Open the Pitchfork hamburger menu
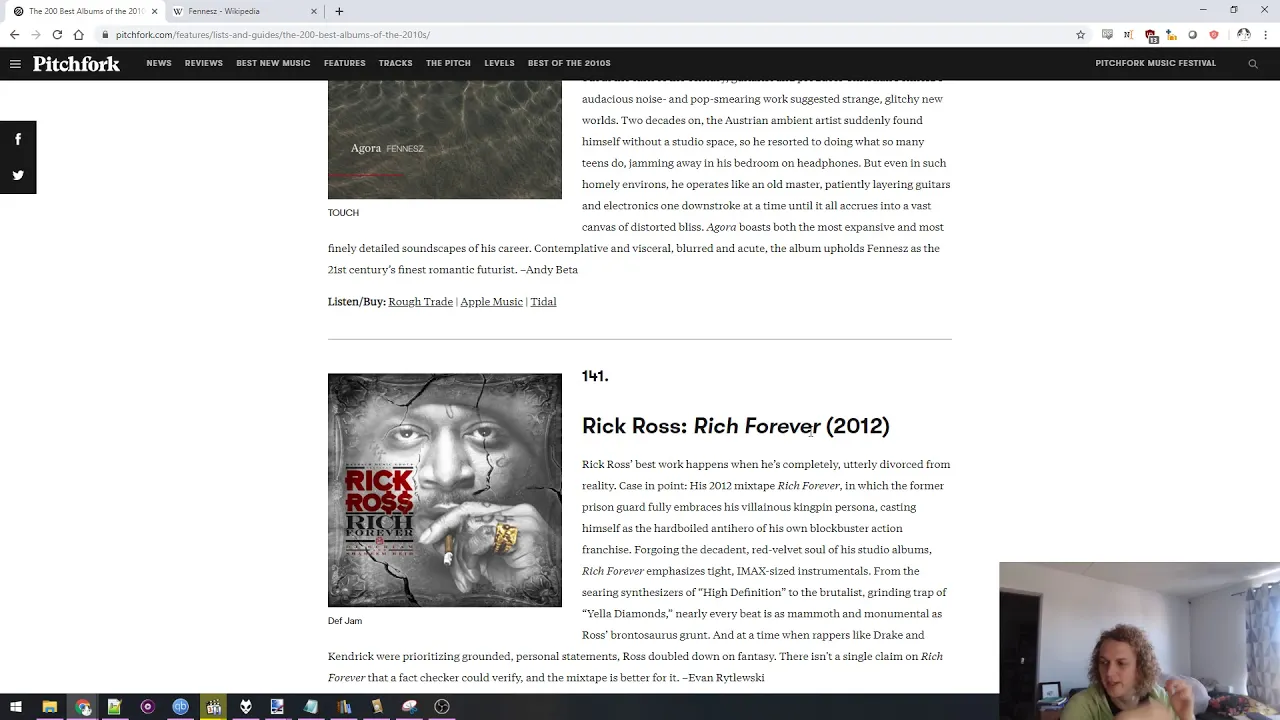 pyautogui.click(x=15, y=63)
